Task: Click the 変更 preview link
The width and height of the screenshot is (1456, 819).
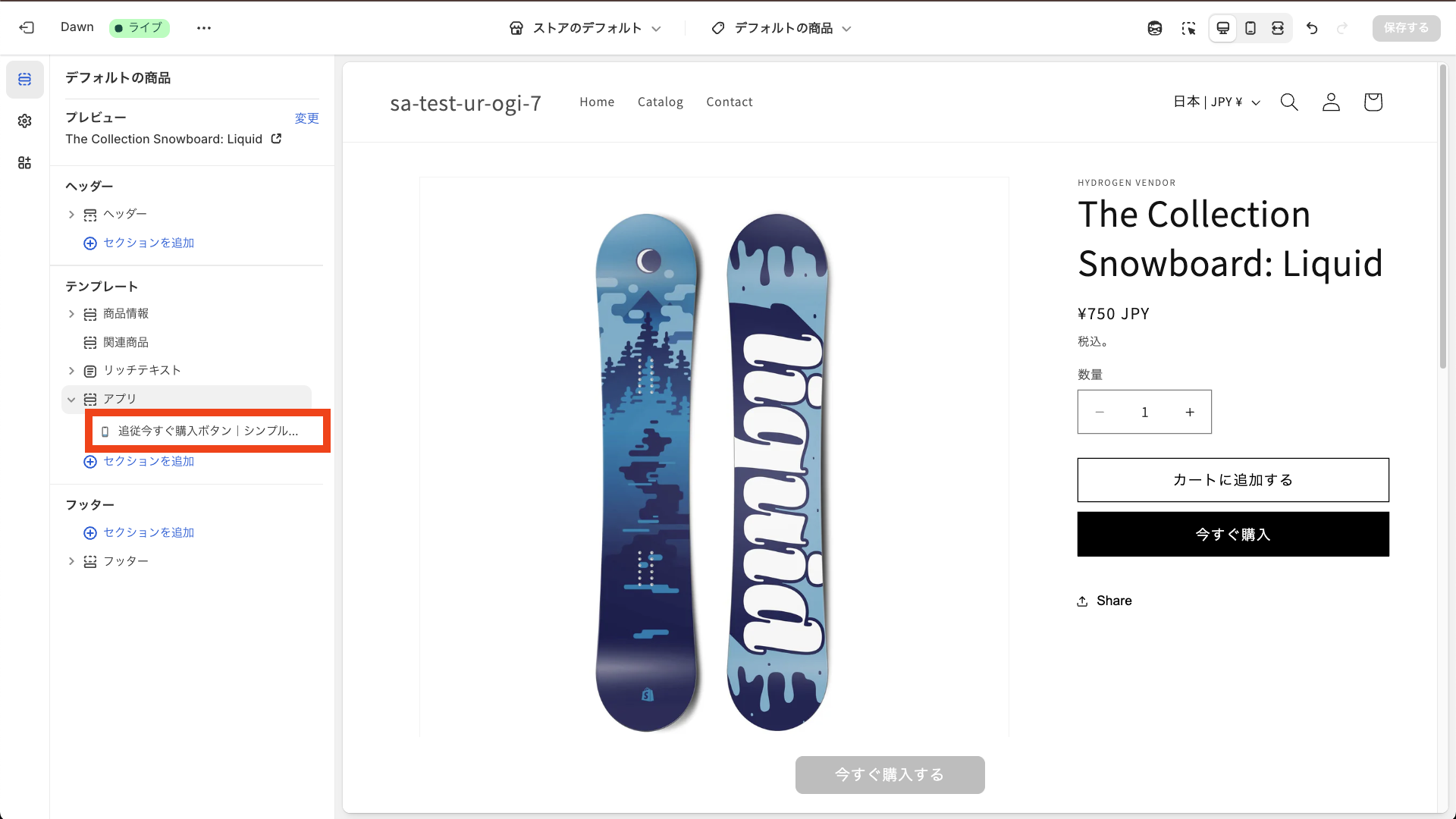Action: point(306,118)
